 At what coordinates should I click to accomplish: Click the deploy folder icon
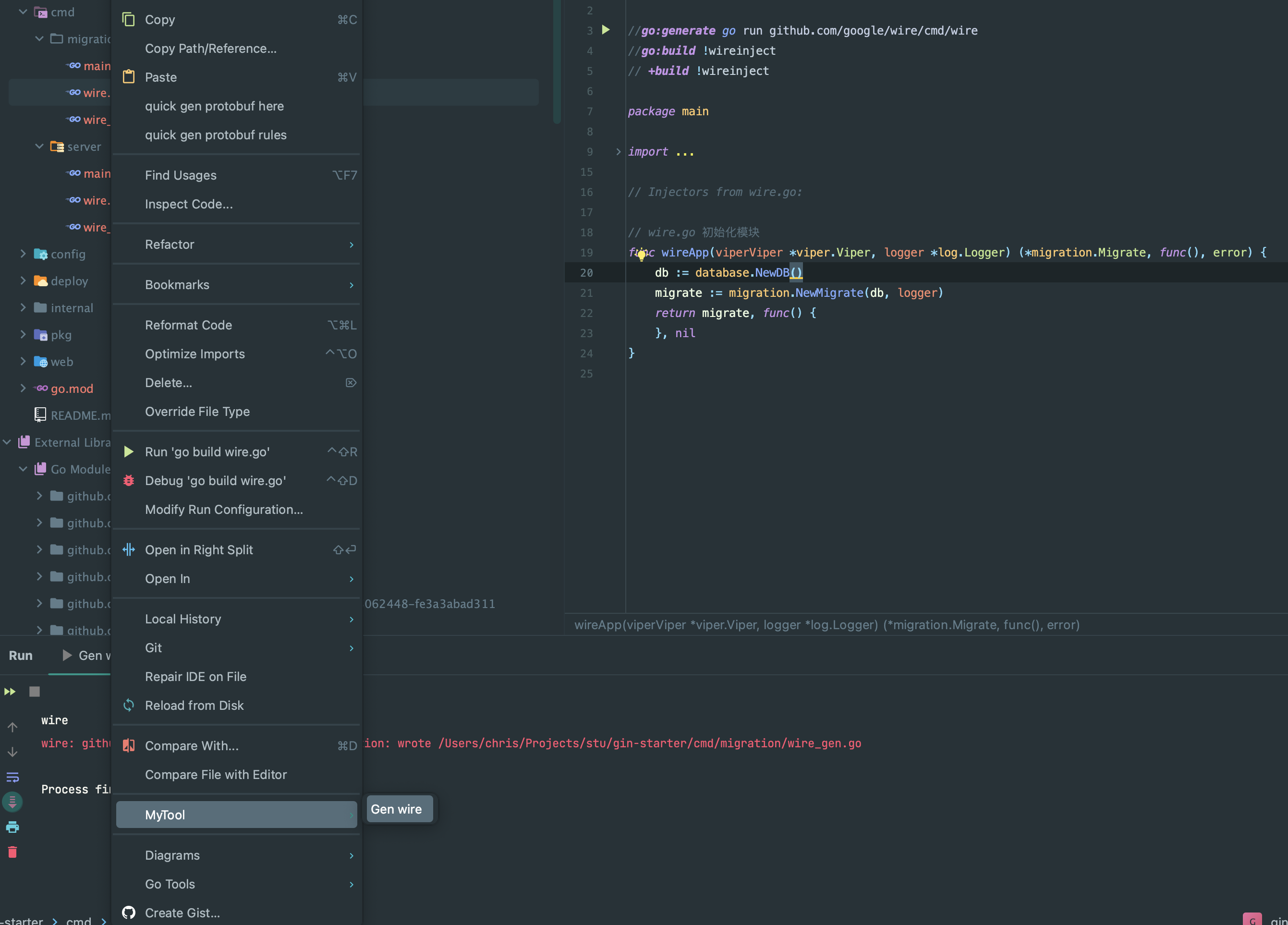point(41,280)
